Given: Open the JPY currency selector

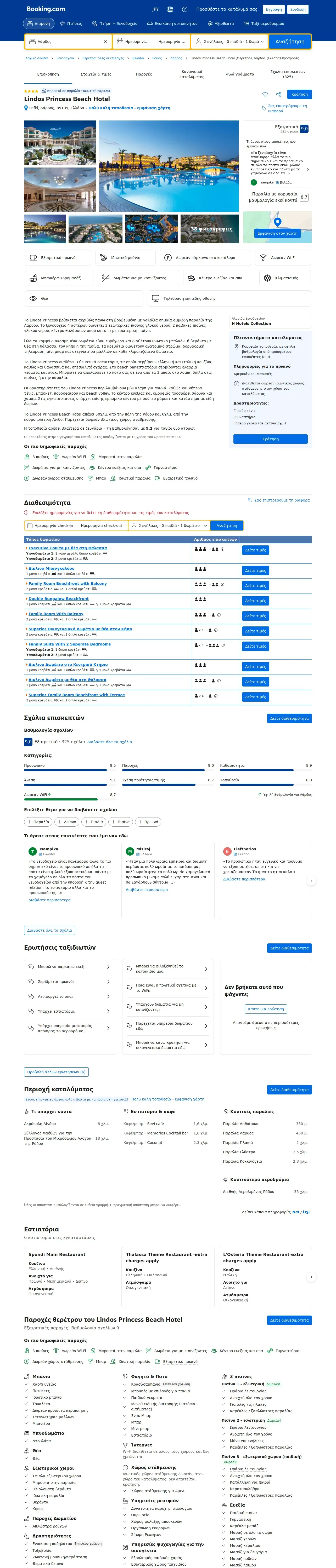Looking at the screenshot, I should [155, 10].
